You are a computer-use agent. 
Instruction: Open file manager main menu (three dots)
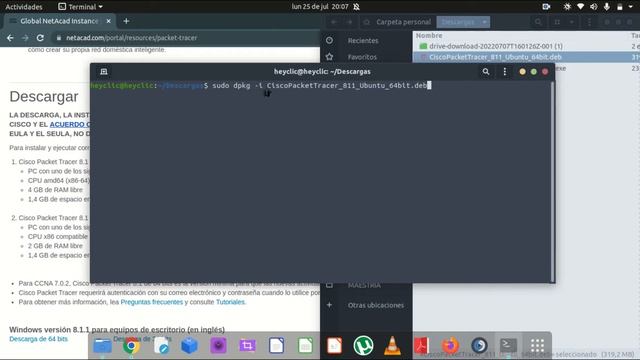click(x=589, y=22)
